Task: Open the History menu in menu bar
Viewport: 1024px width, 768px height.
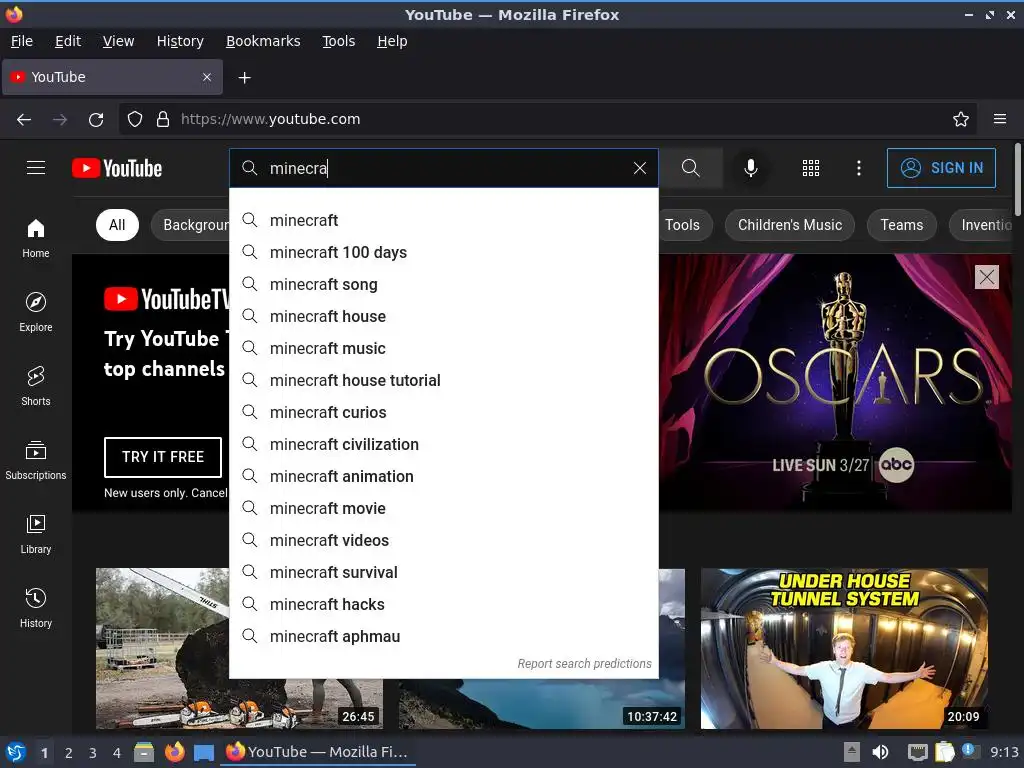Action: click(x=180, y=41)
